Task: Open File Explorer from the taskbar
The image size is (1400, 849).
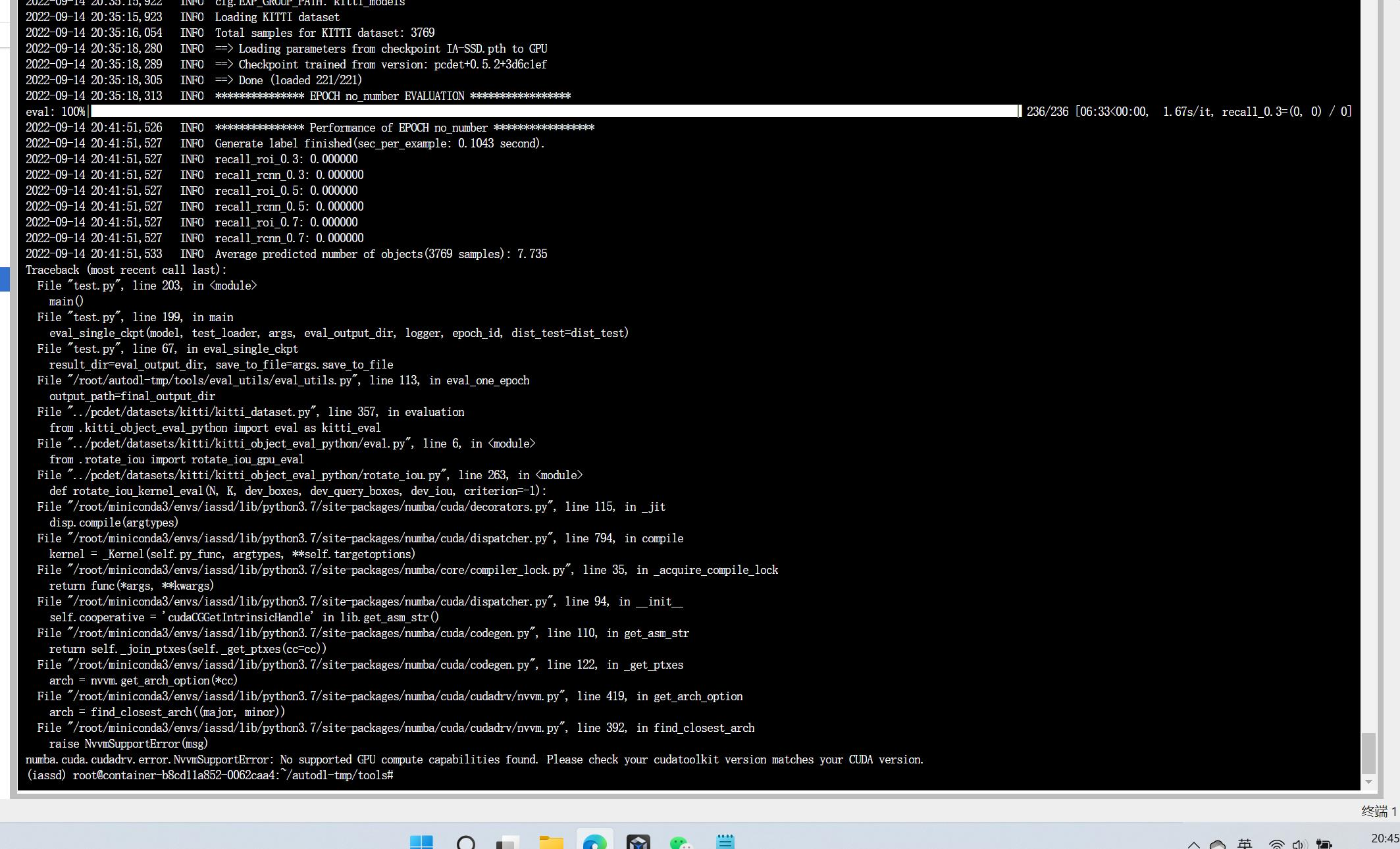Action: [551, 842]
